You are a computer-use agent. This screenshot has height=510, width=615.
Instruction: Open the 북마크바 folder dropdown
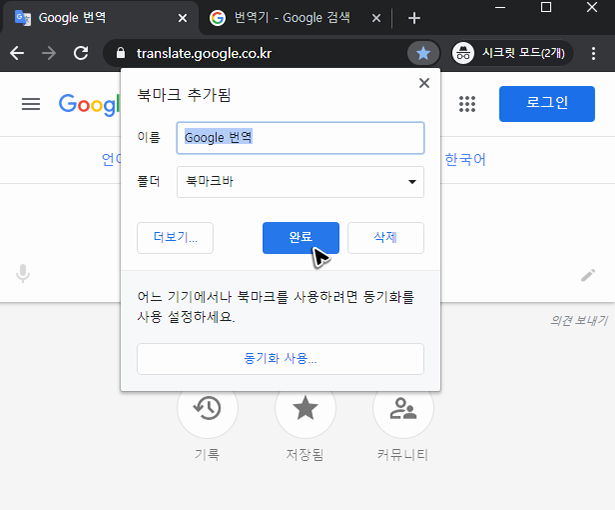pyautogui.click(x=300, y=182)
